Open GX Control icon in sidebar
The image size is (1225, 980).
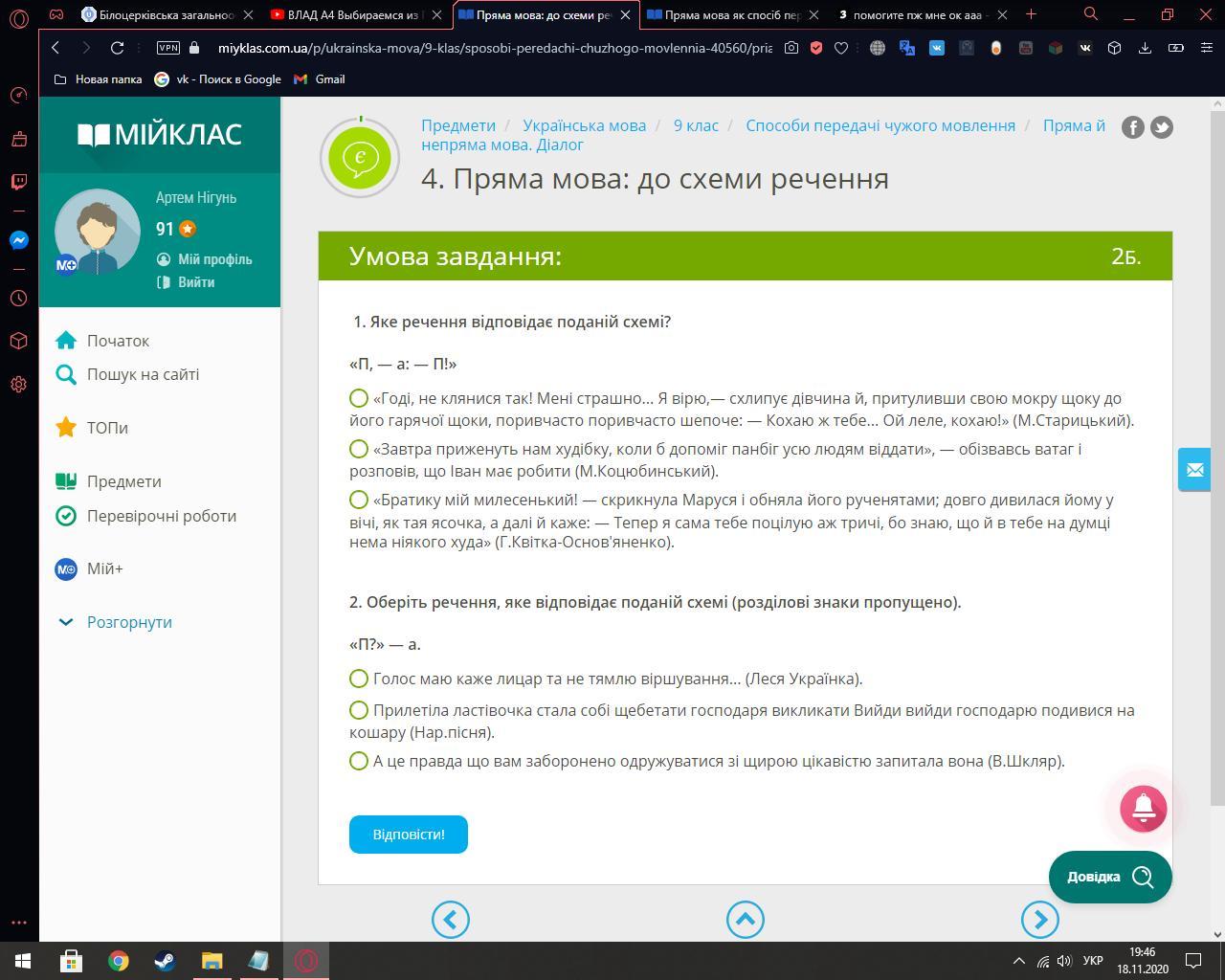click(x=19, y=95)
